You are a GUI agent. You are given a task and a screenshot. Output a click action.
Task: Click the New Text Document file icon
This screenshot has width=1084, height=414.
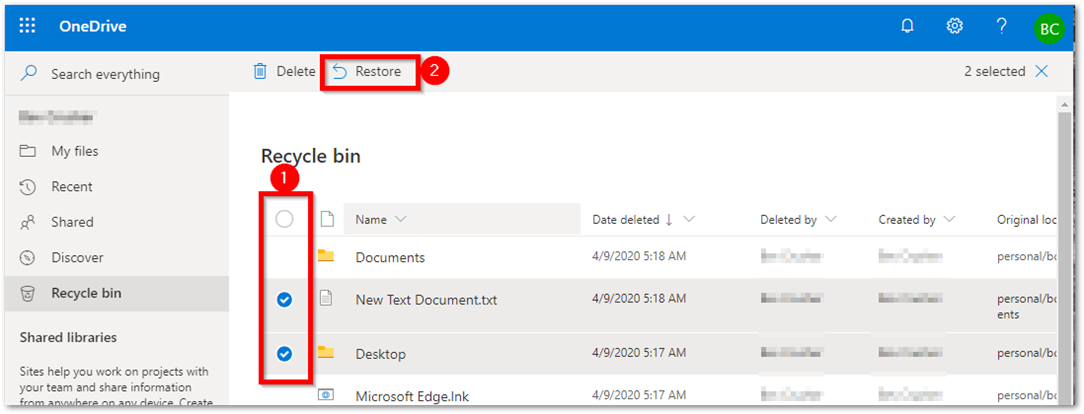(325, 298)
